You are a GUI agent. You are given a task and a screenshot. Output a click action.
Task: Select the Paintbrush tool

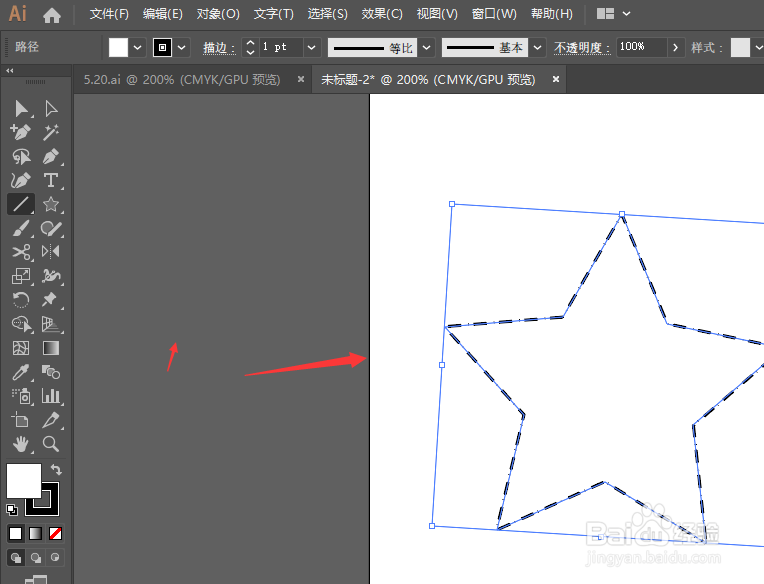coord(21,228)
